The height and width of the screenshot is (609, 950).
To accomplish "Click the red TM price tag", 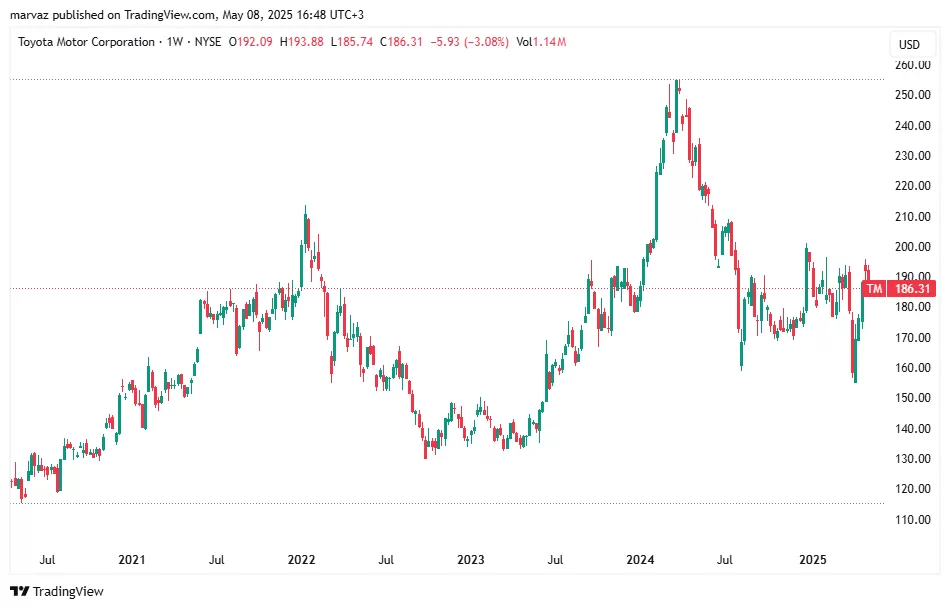I will click(x=874, y=288).
